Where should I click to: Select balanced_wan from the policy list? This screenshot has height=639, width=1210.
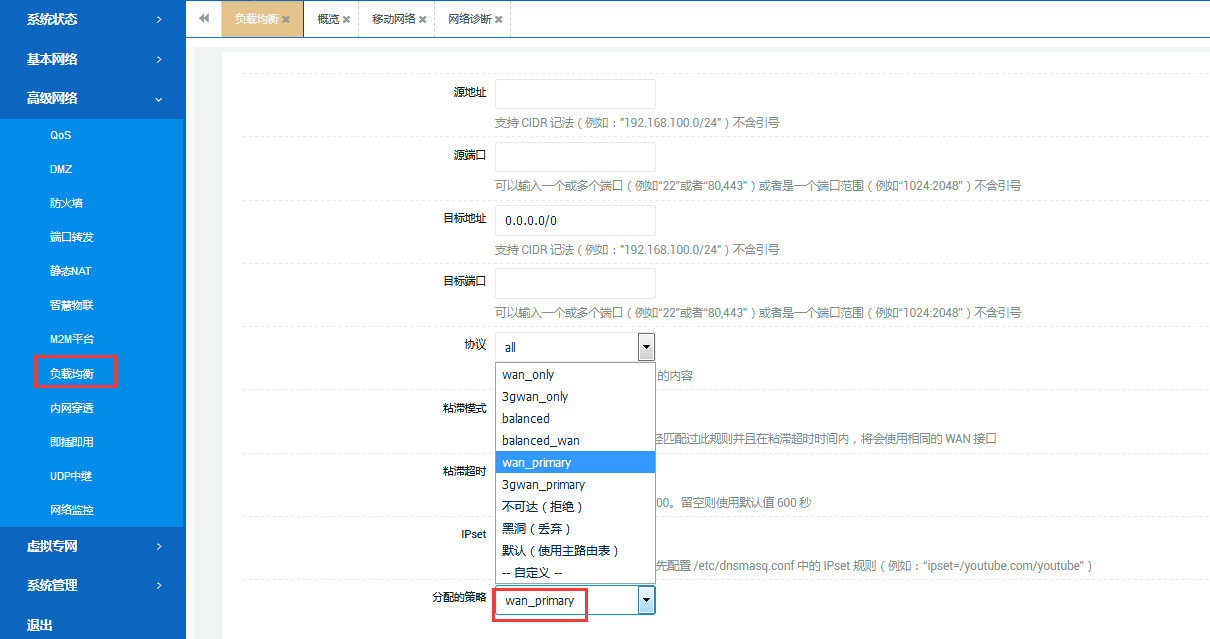[x=541, y=440]
